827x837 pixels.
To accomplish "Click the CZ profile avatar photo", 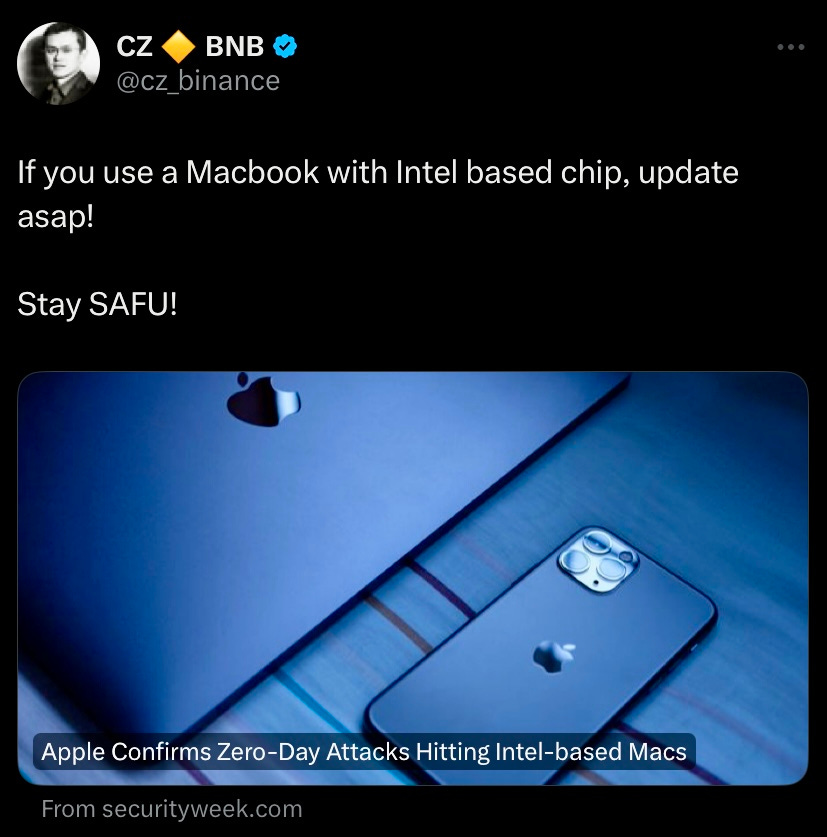I will coord(59,63).
